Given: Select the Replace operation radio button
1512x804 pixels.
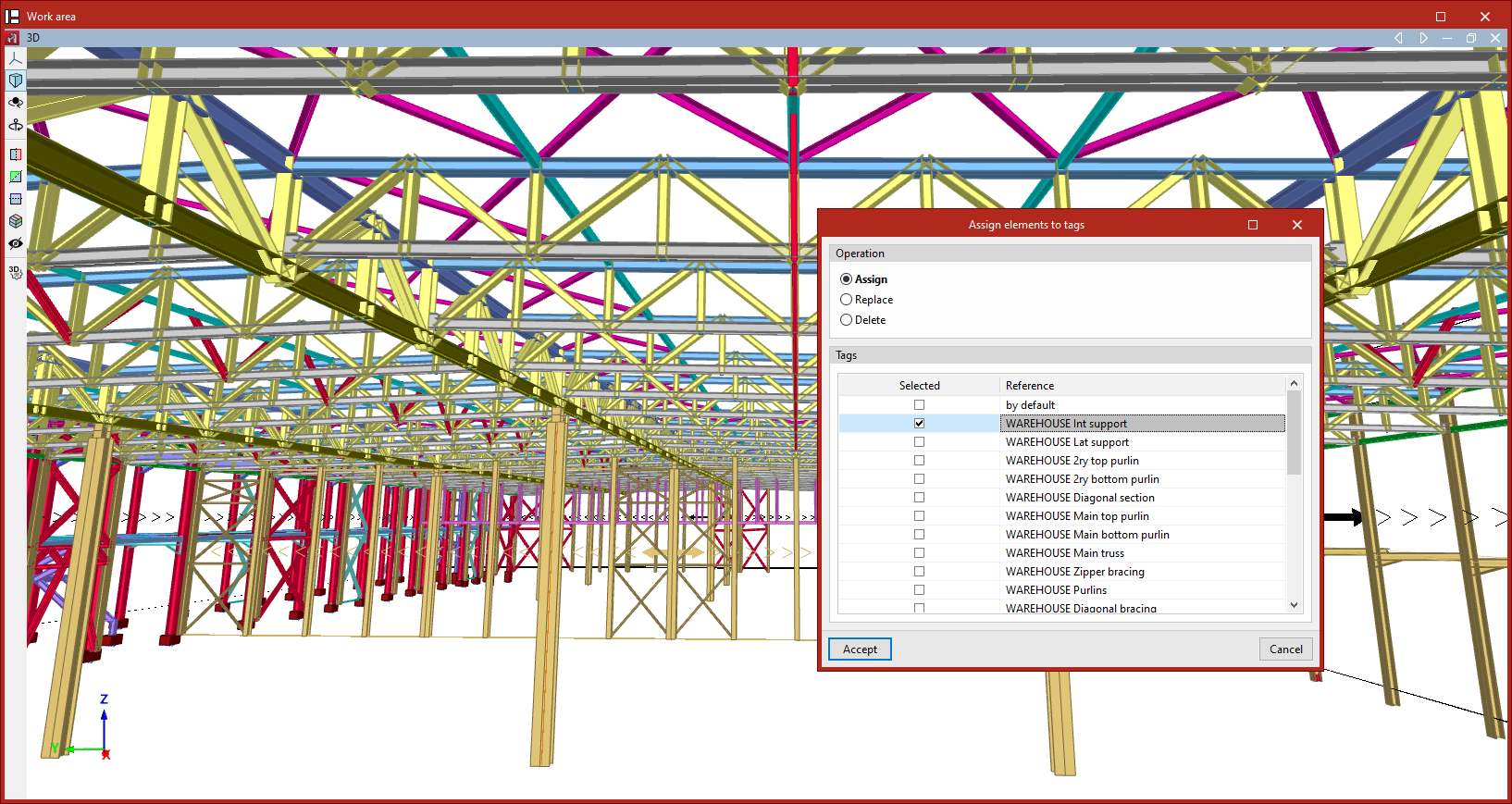Looking at the screenshot, I should (846, 300).
